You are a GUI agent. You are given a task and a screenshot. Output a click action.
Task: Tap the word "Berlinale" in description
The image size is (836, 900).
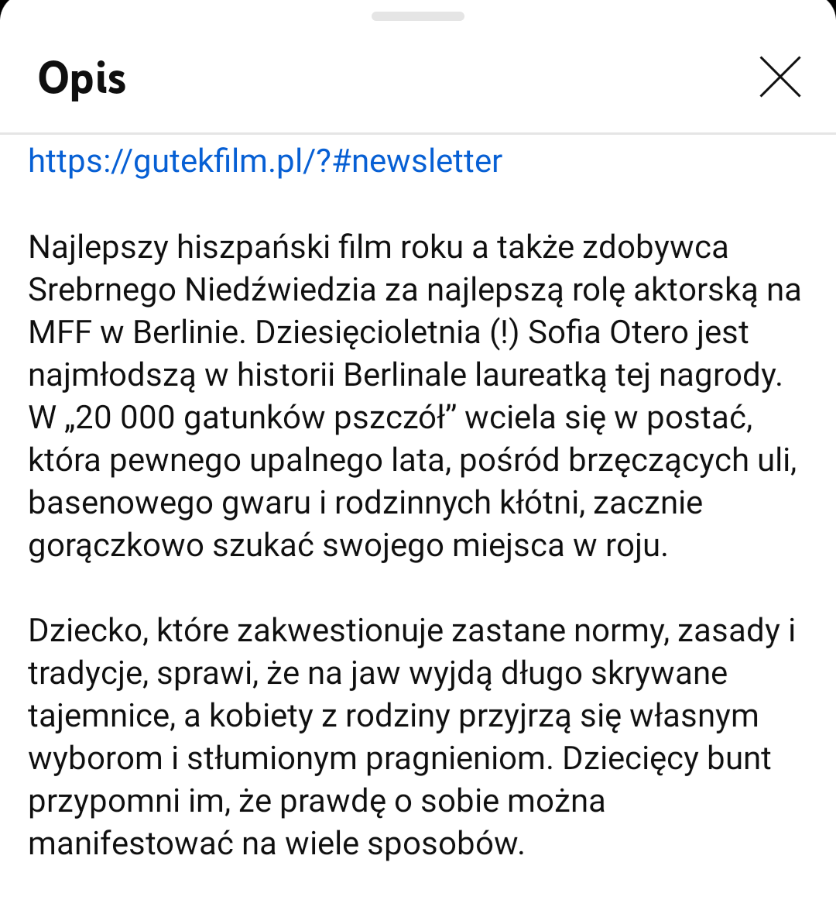405,375
